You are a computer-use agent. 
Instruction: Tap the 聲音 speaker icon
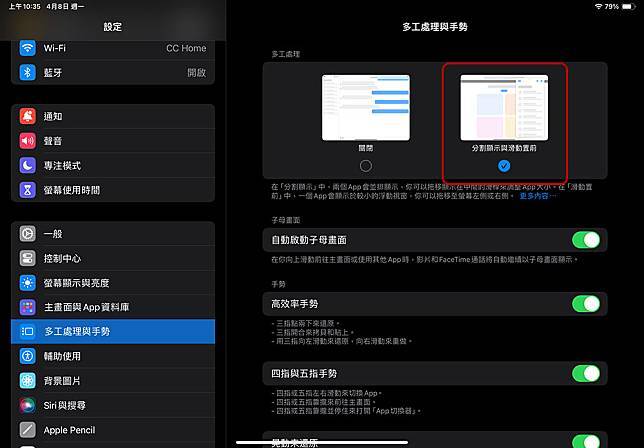tap(28, 141)
